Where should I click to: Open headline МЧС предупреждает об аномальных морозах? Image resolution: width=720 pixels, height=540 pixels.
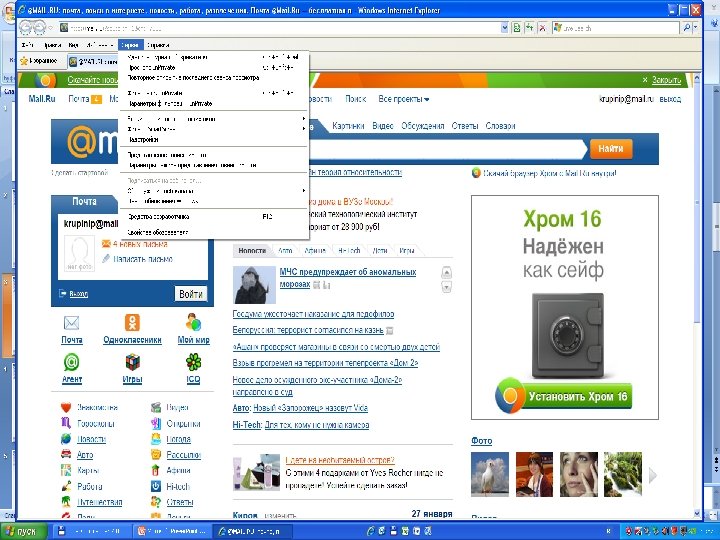(348, 278)
